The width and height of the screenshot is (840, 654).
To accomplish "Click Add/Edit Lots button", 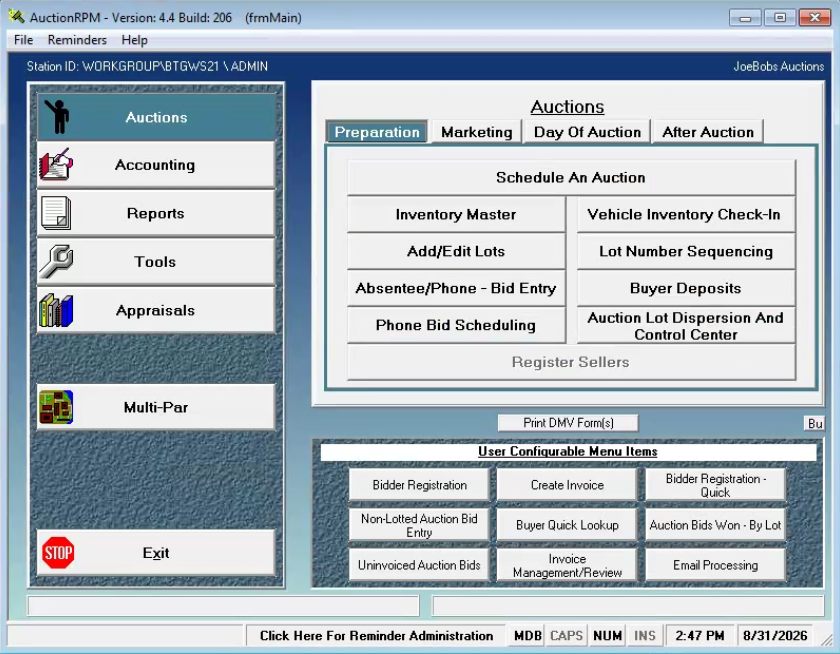I will [456, 251].
